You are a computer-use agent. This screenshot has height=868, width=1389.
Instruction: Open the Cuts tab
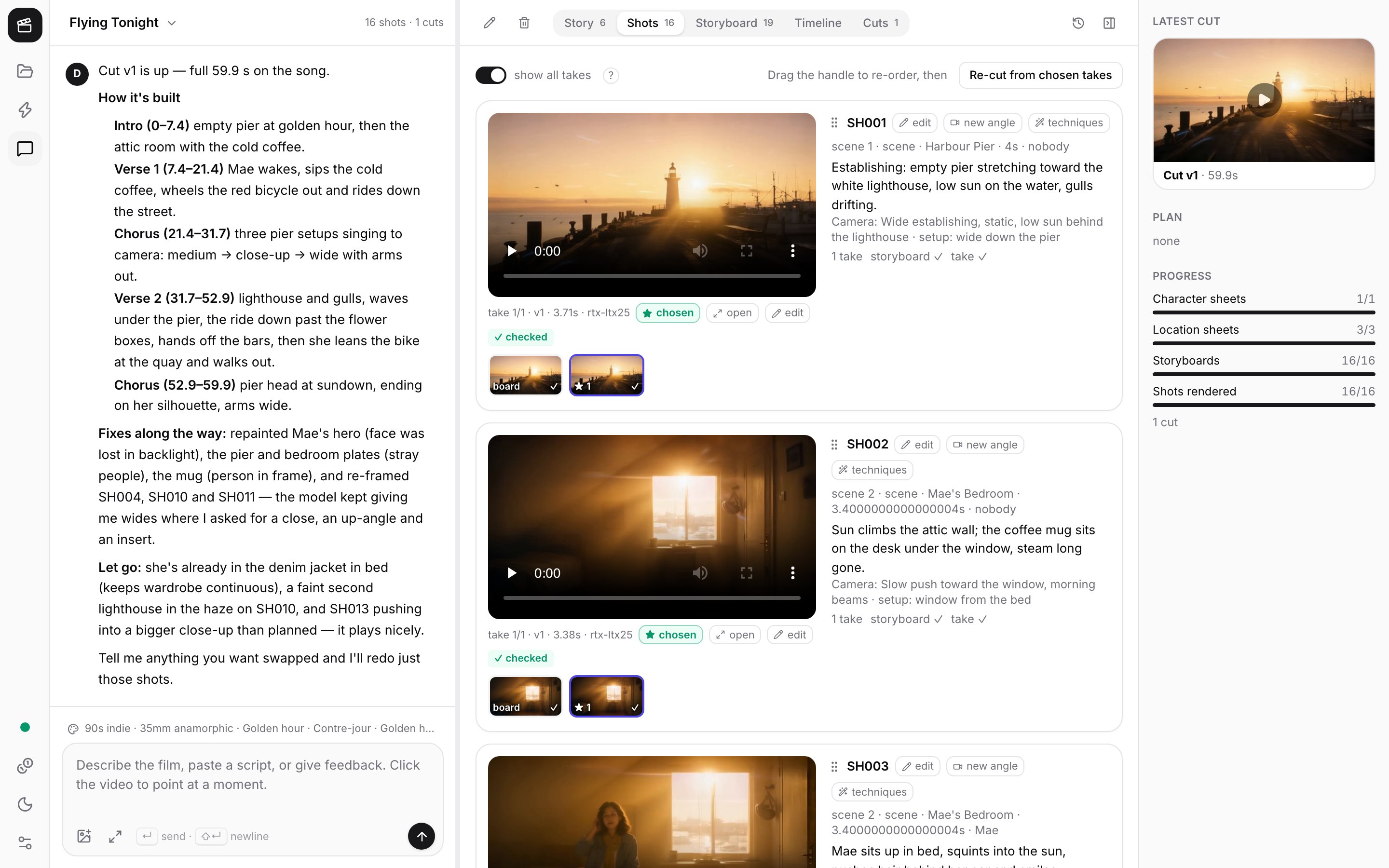(x=881, y=23)
